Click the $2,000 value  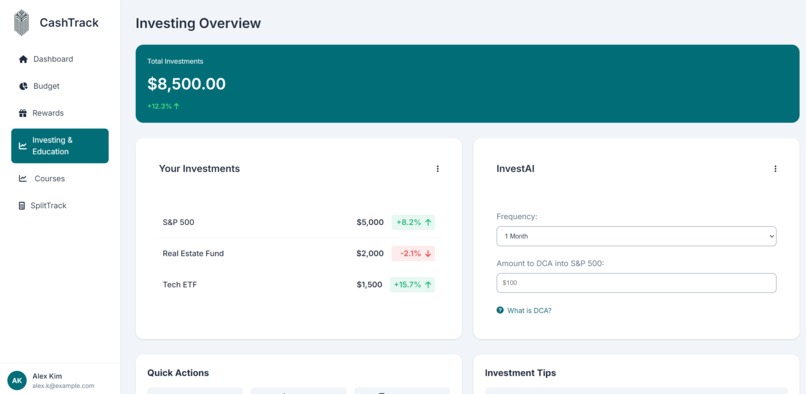coord(370,254)
